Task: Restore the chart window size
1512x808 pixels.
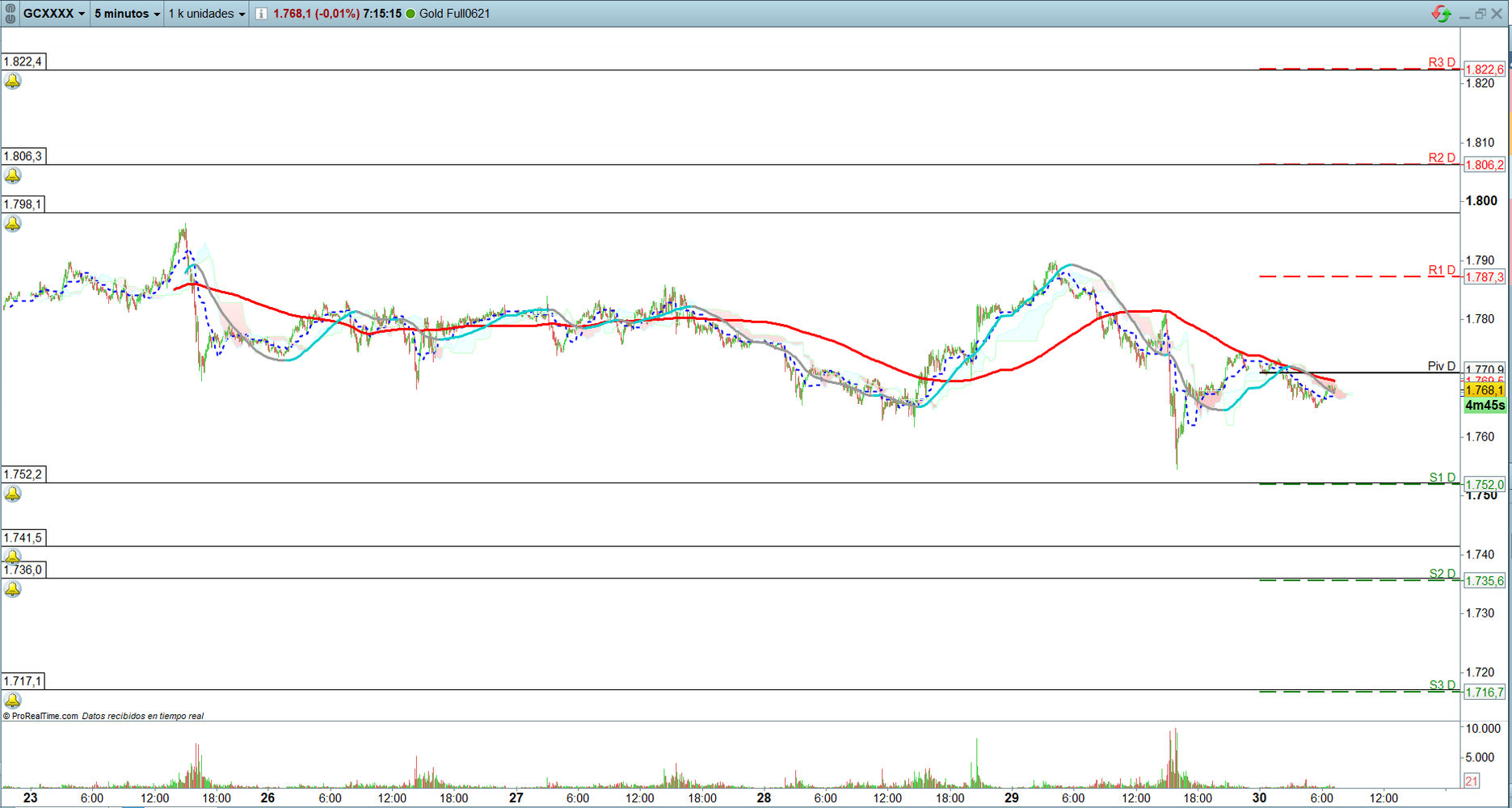Action: (x=1480, y=14)
